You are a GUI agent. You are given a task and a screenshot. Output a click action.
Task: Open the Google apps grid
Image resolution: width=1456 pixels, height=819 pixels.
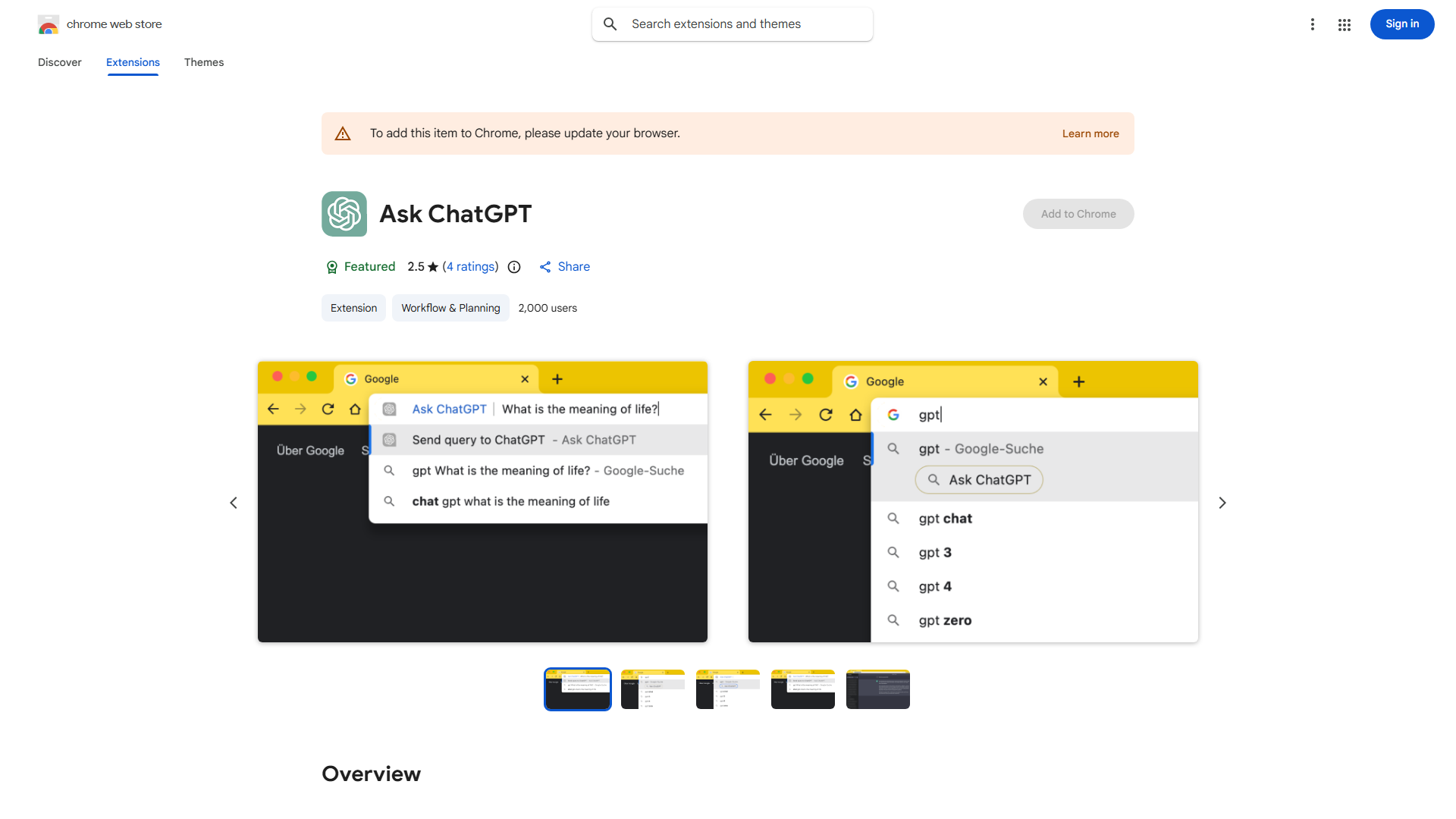(1345, 24)
